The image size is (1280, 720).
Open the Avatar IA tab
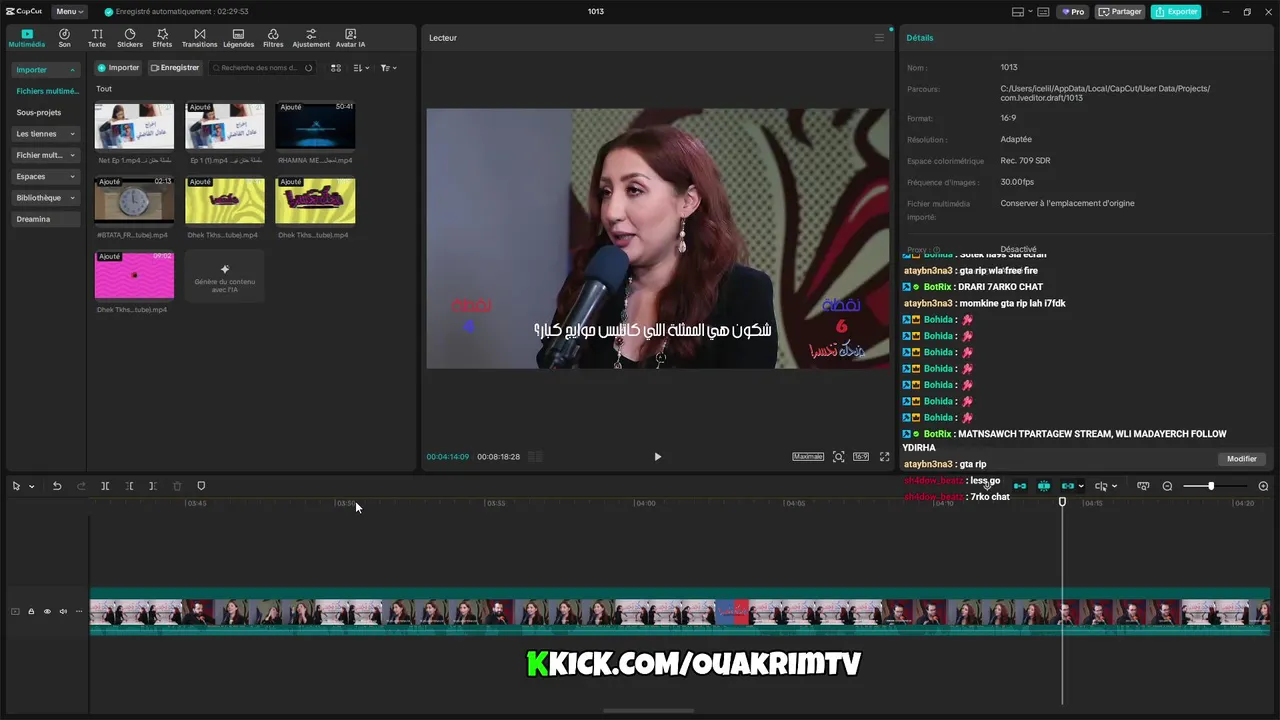pyautogui.click(x=350, y=38)
